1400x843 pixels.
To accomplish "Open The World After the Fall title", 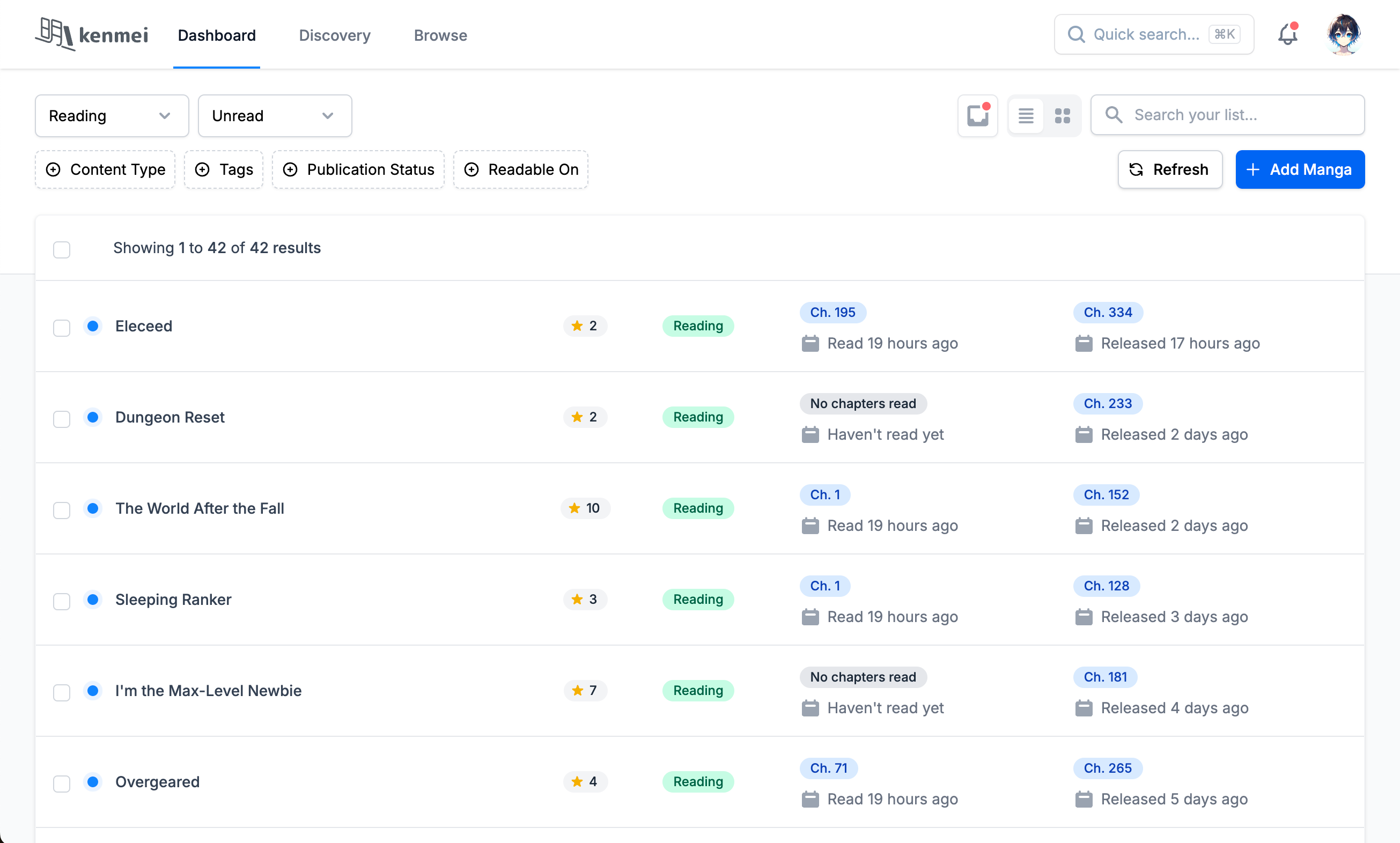I will click(200, 508).
